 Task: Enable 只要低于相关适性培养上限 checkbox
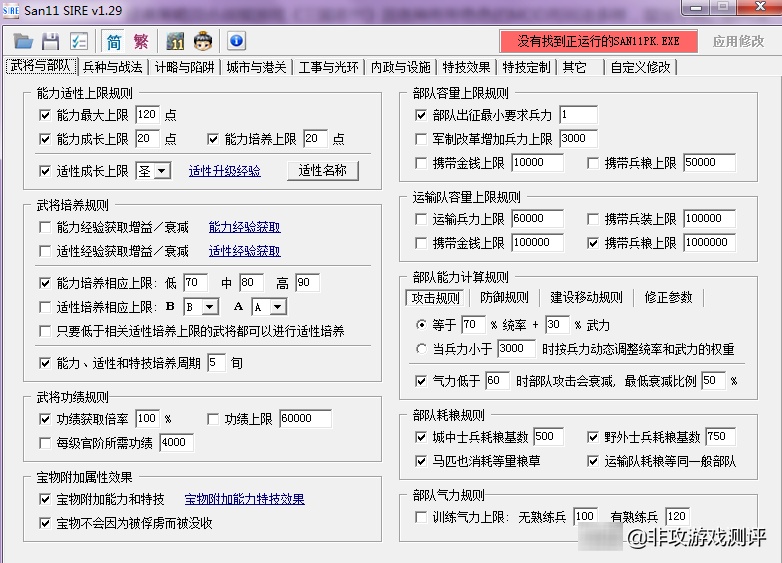(x=45, y=331)
